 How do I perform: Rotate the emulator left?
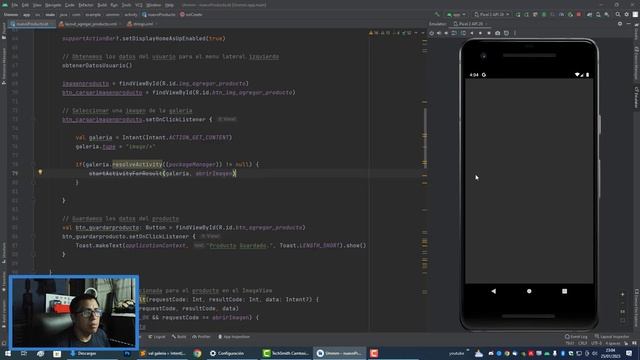pyautogui.click(x=454, y=33)
